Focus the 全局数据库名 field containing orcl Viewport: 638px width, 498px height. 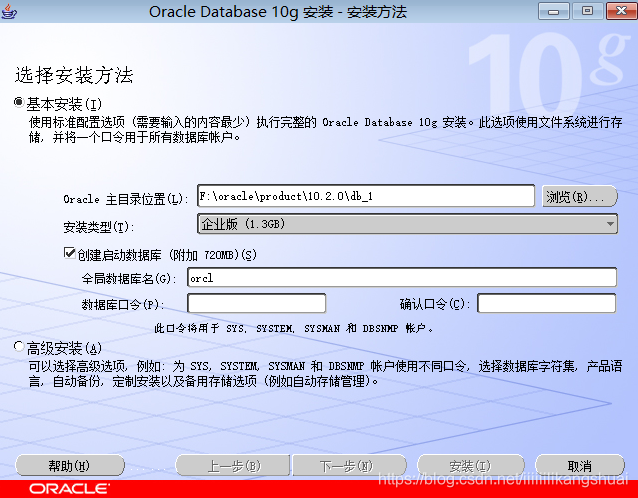click(x=402, y=277)
